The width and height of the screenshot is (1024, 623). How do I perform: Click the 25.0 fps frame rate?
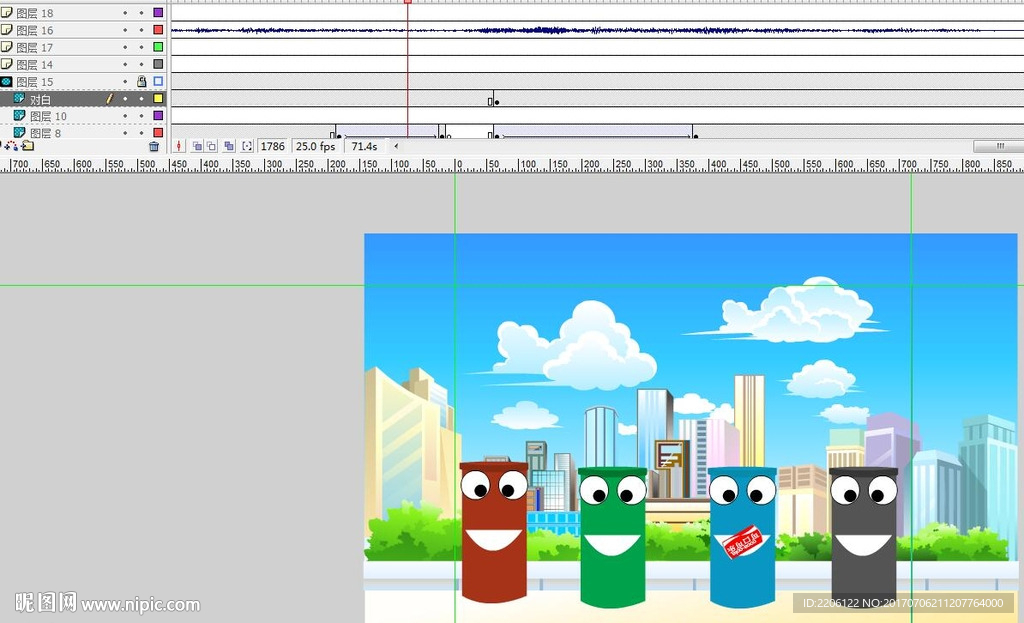(315, 146)
